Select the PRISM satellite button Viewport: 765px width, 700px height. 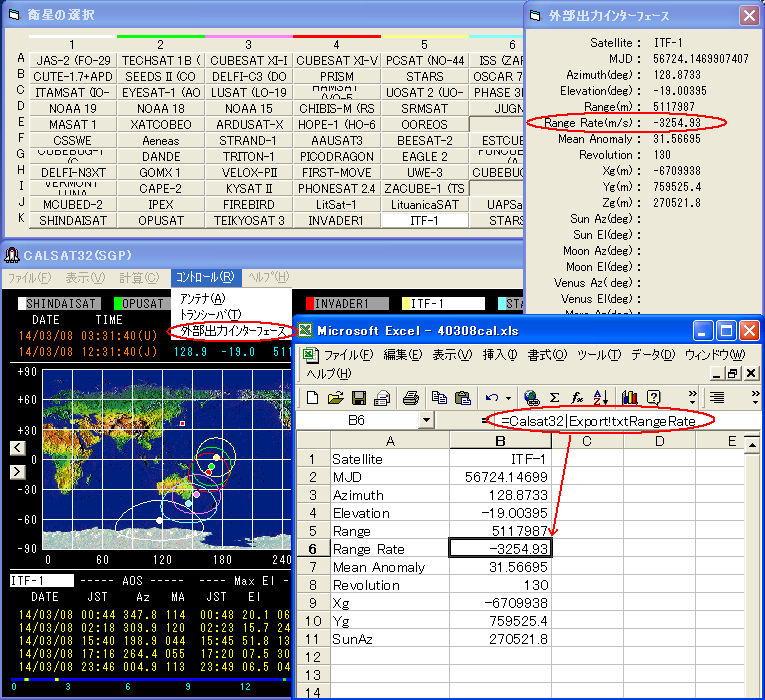[336, 77]
